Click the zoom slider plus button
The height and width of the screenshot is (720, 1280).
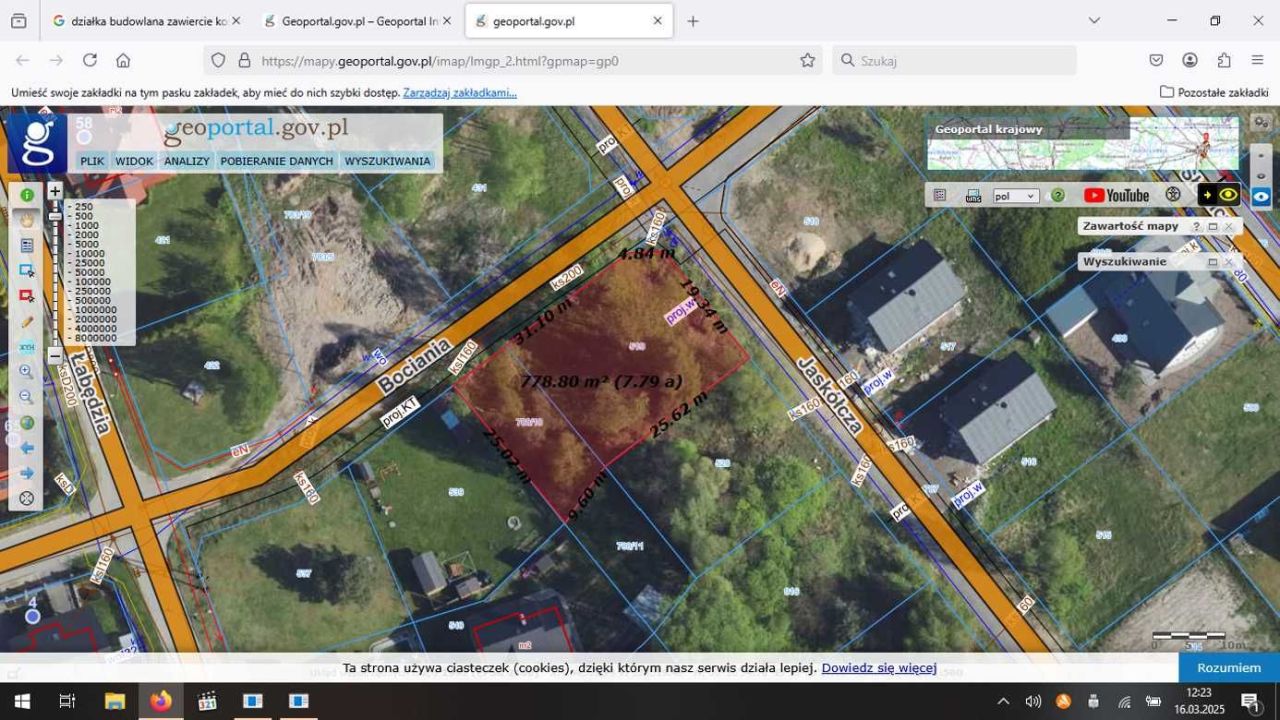click(55, 191)
